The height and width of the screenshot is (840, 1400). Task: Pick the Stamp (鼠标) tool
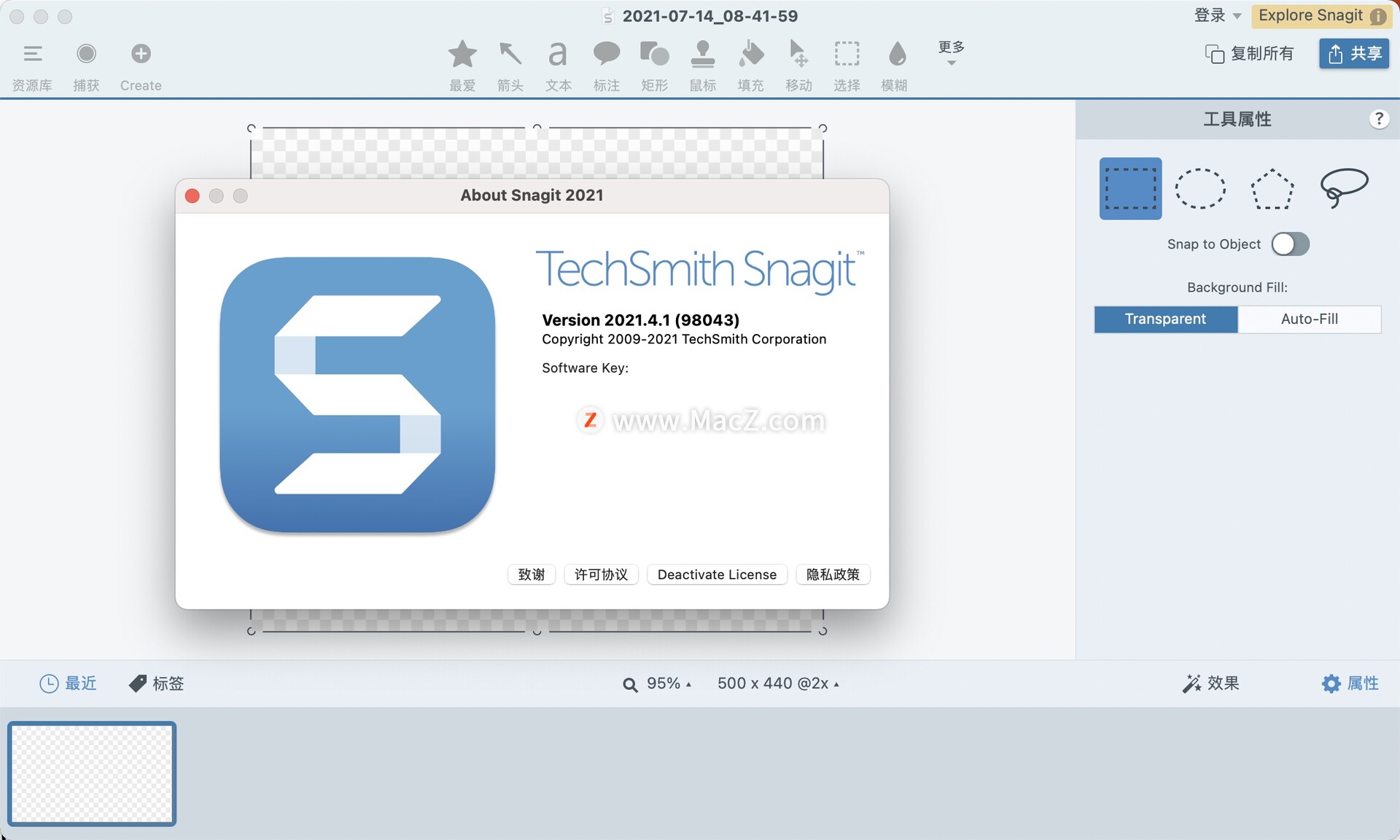(x=702, y=55)
